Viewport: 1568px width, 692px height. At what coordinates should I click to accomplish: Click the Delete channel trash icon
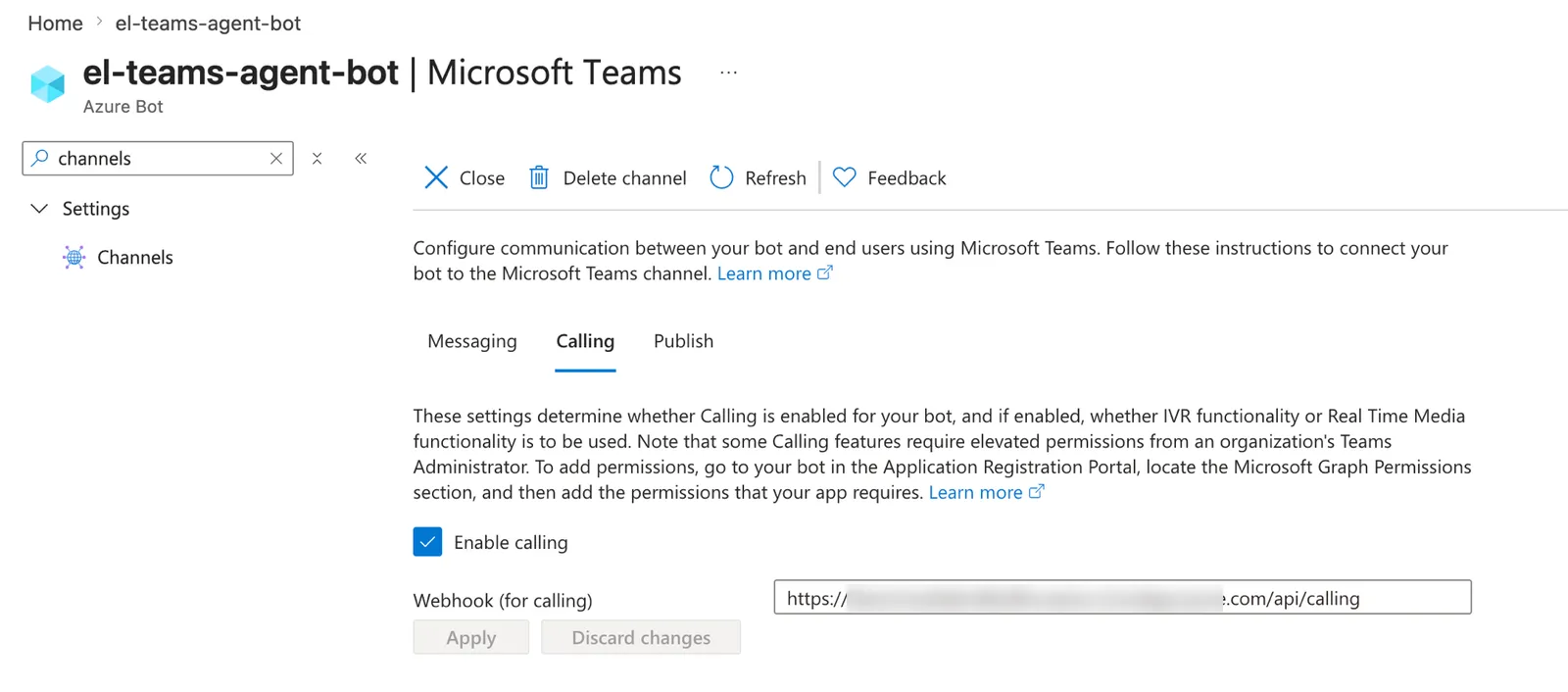point(539,177)
